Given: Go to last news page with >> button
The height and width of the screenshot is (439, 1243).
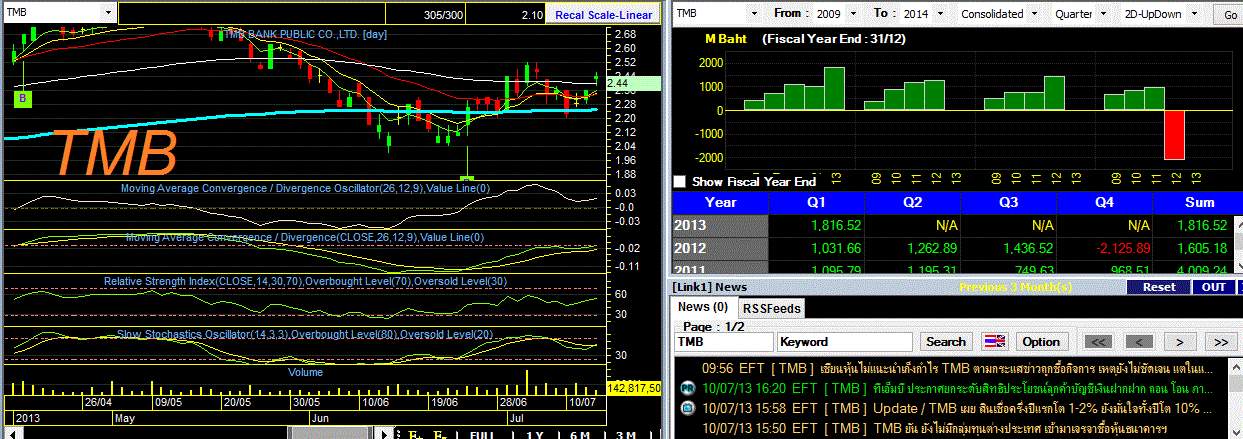Looking at the screenshot, I should click(1220, 342).
